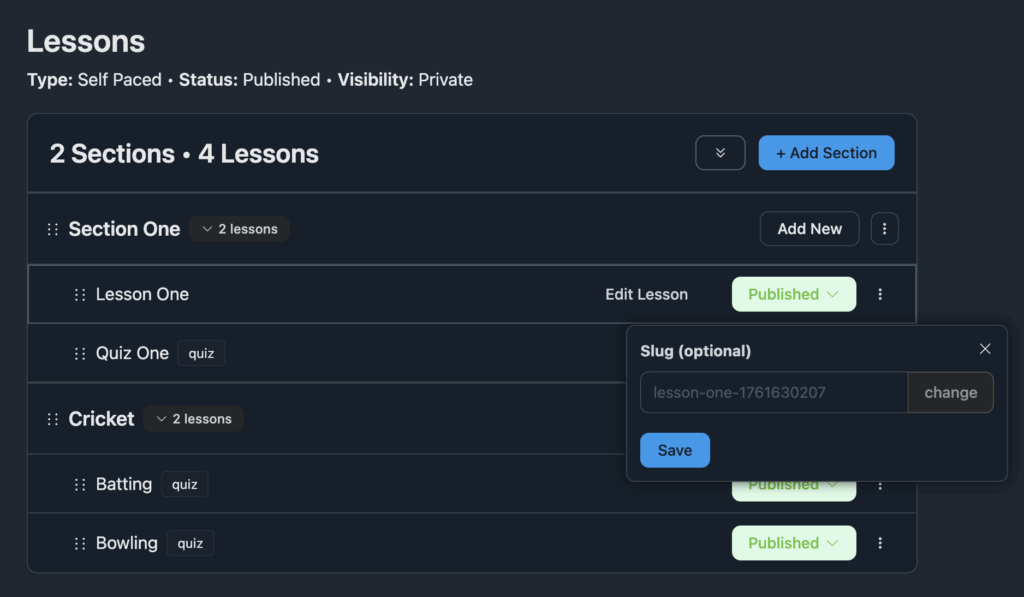Viewport: 1024px width, 597px height.
Task: Collapse Section One via its 2 lessons chevron
Action: (x=239, y=228)
